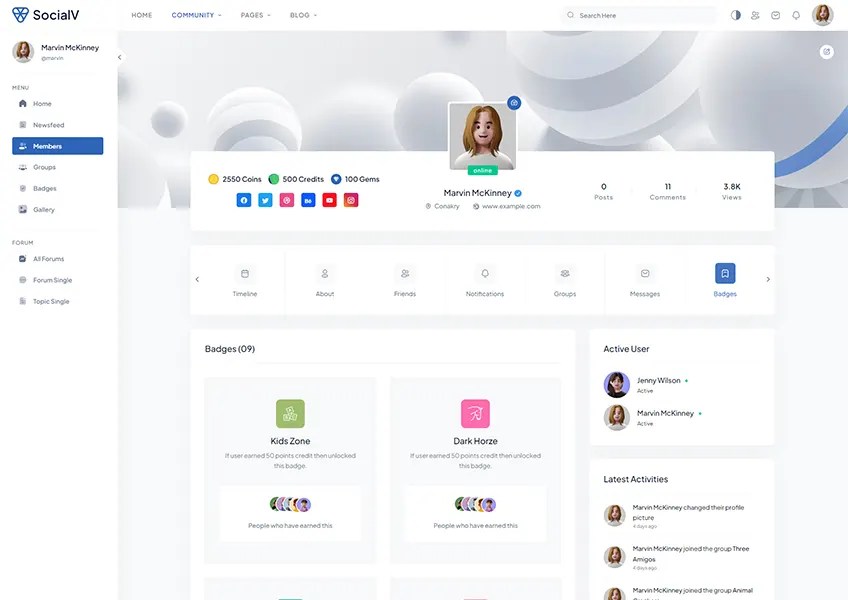Open the COMMUNITY dropdown menu
This screenshot has width=848, height=600.
(x=193, y=14)
